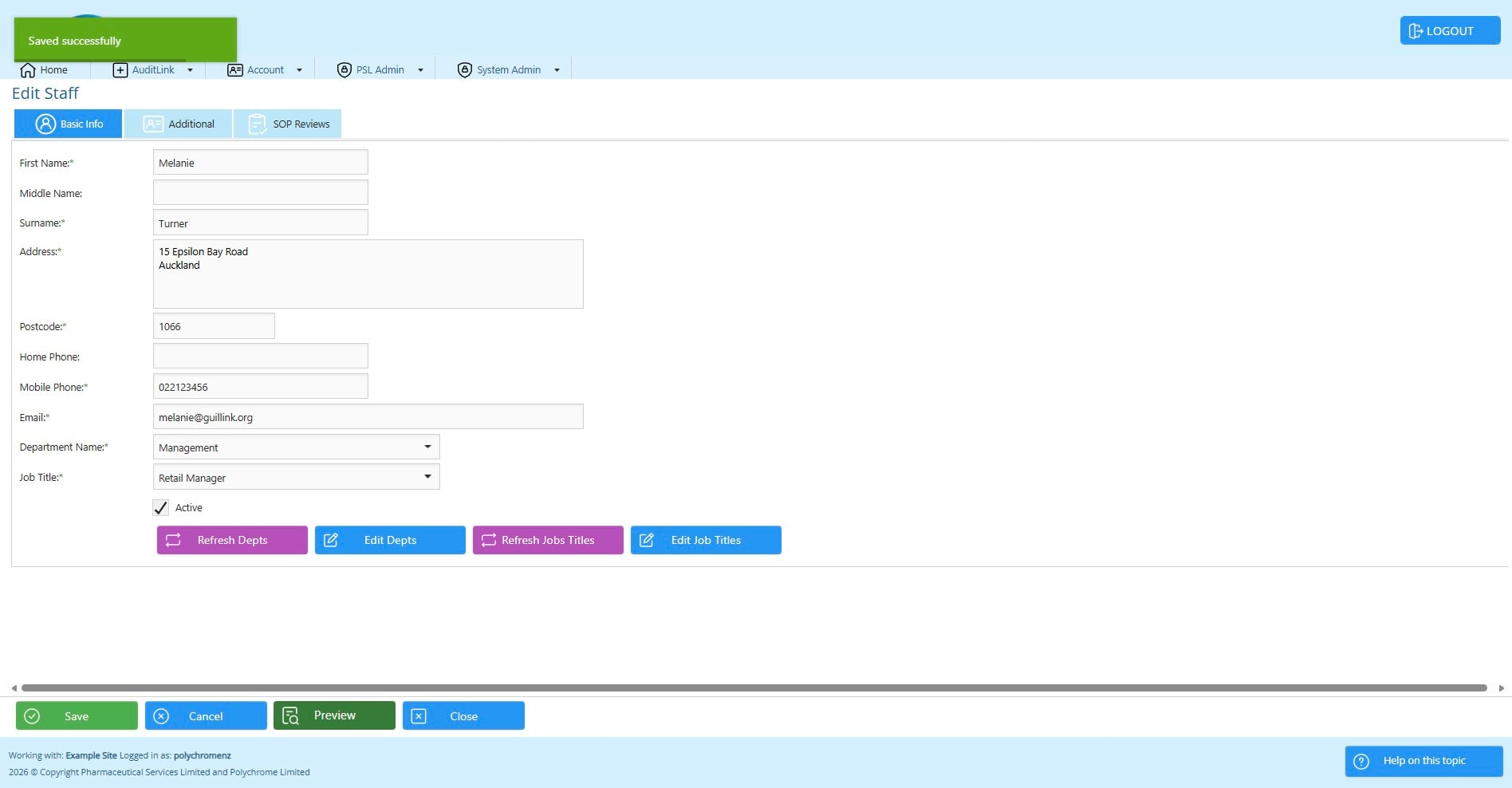This screenshot has width=1512, height=788.
Task: Click the Home house icon
Action: pos(28,70)
